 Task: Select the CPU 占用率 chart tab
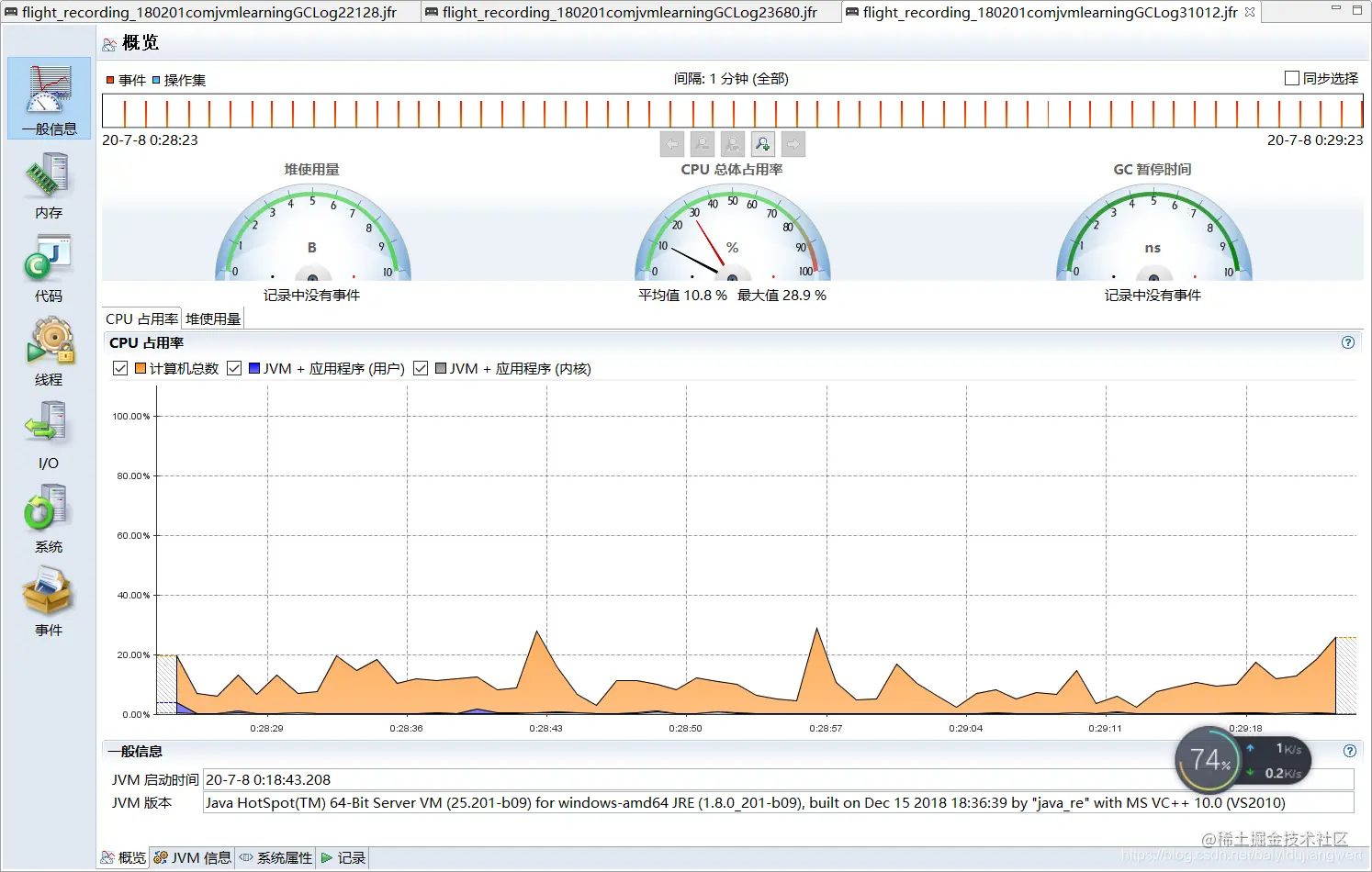(x=141, y=319)
